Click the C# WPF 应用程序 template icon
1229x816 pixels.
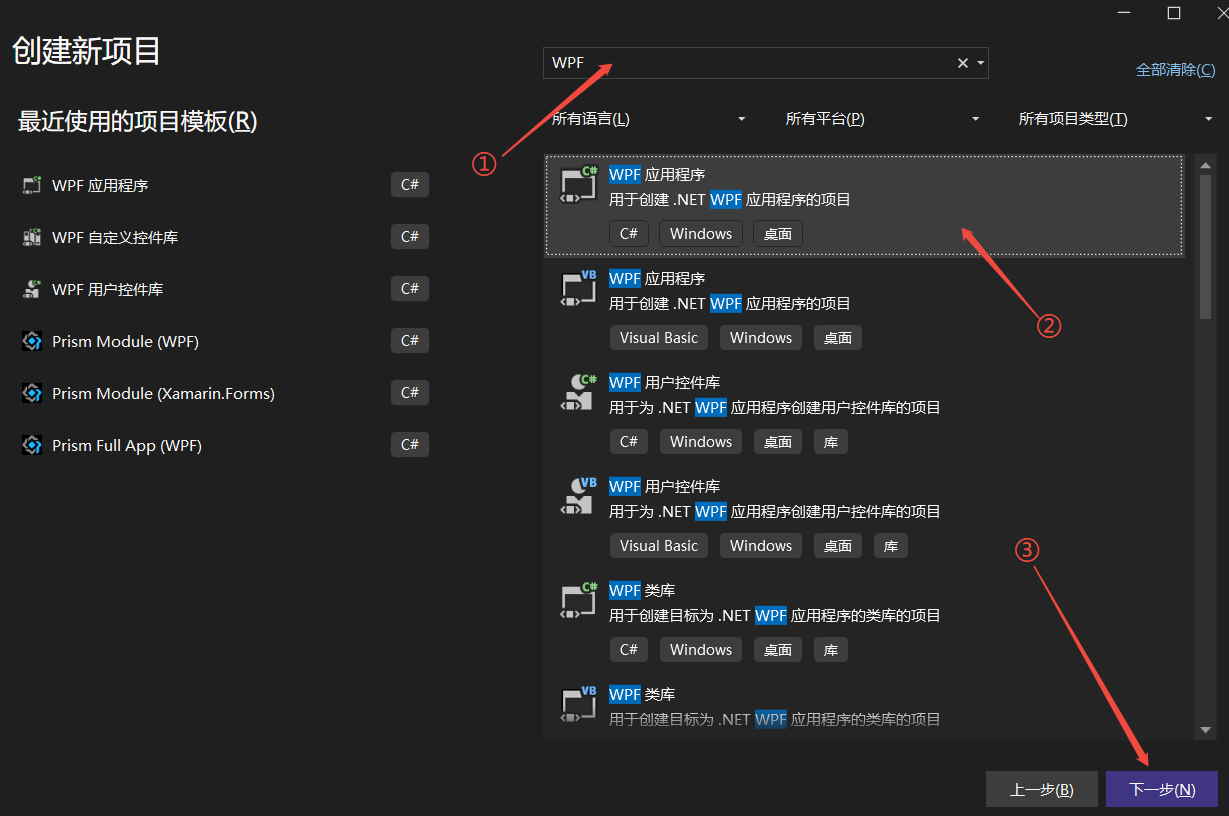click(578, 183)
